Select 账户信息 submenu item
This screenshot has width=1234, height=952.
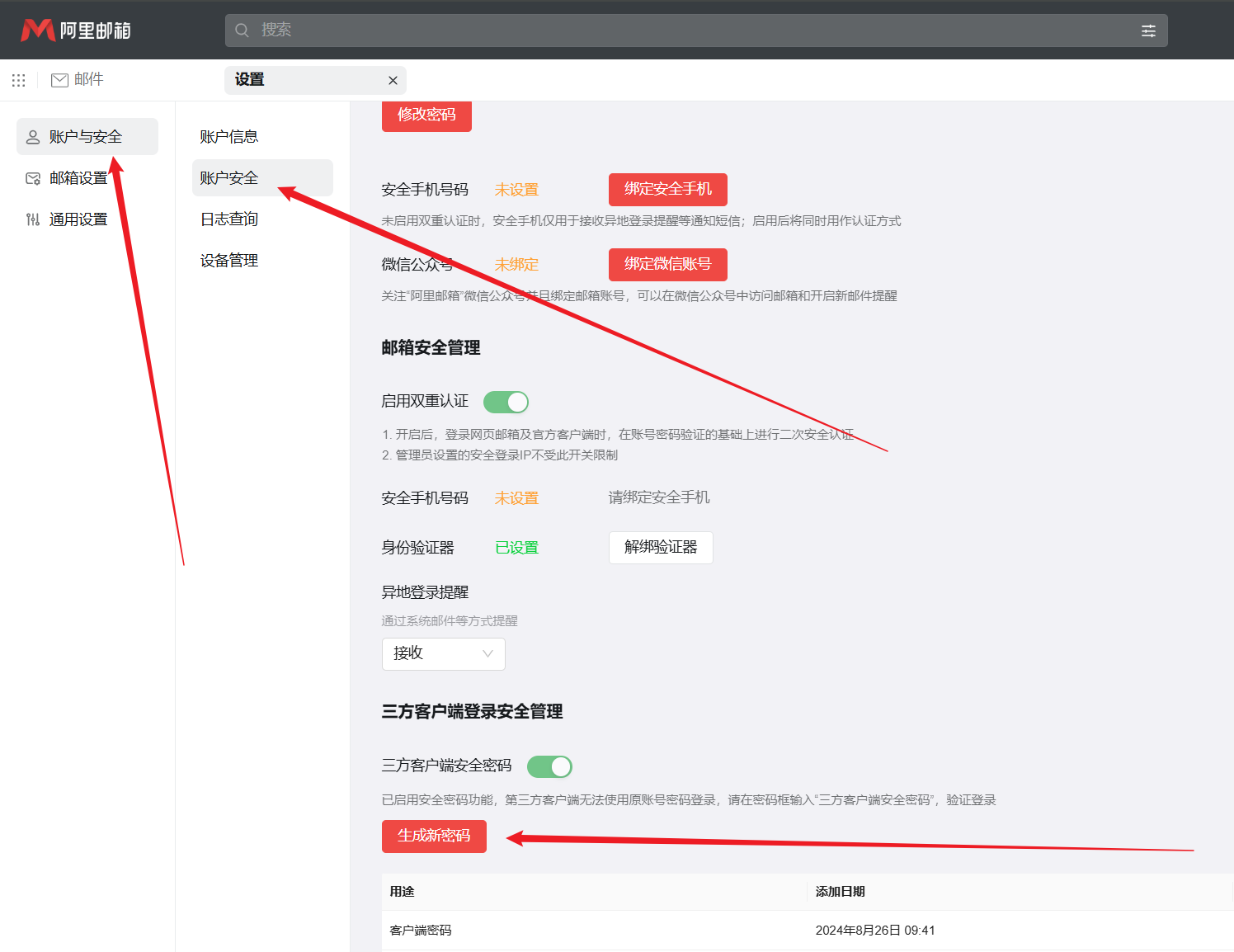(x=229, y=137)
